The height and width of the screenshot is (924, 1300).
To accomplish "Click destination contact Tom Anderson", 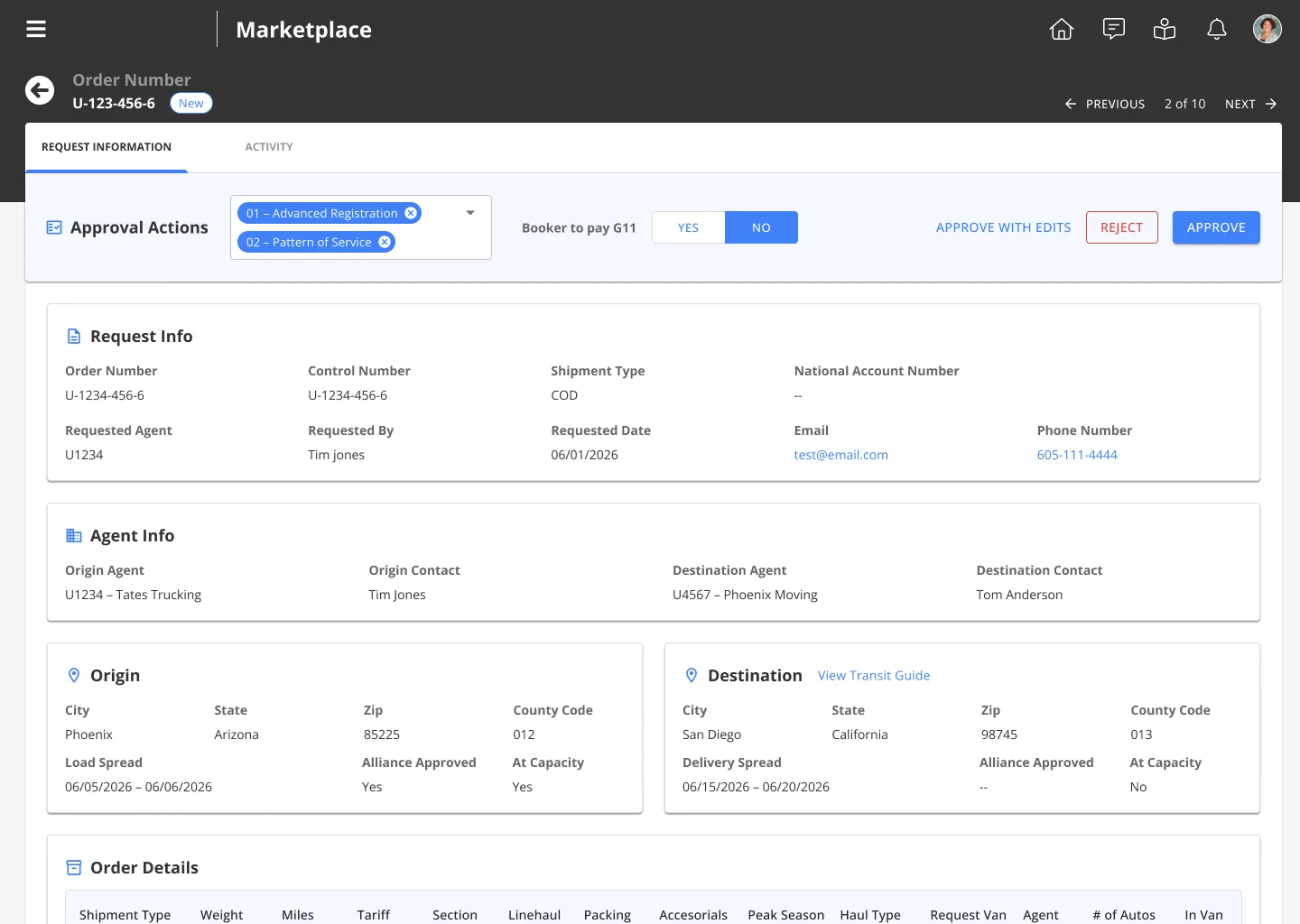I will (x=1019, y=595).
